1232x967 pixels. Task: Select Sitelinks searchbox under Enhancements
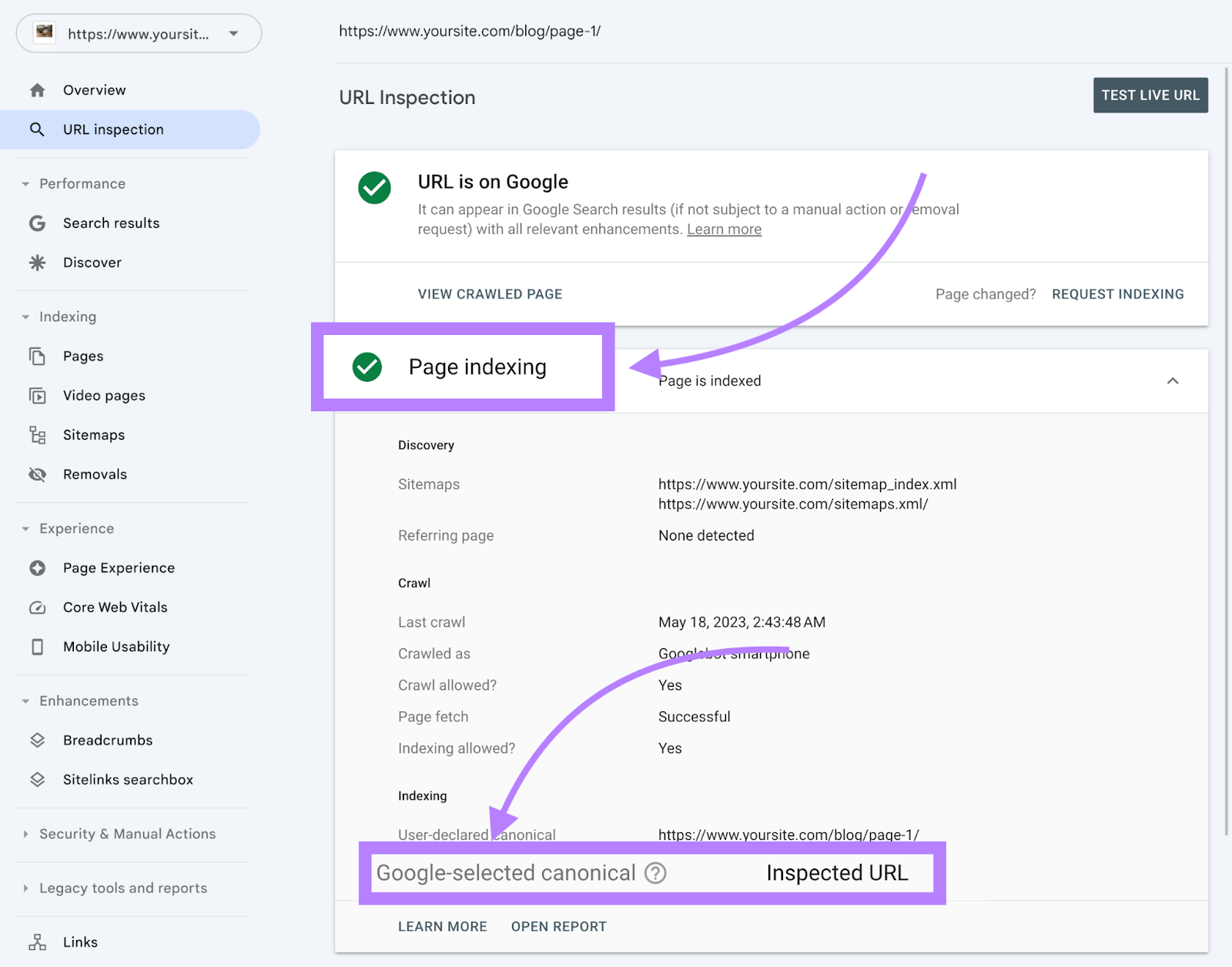coord(128,779)
